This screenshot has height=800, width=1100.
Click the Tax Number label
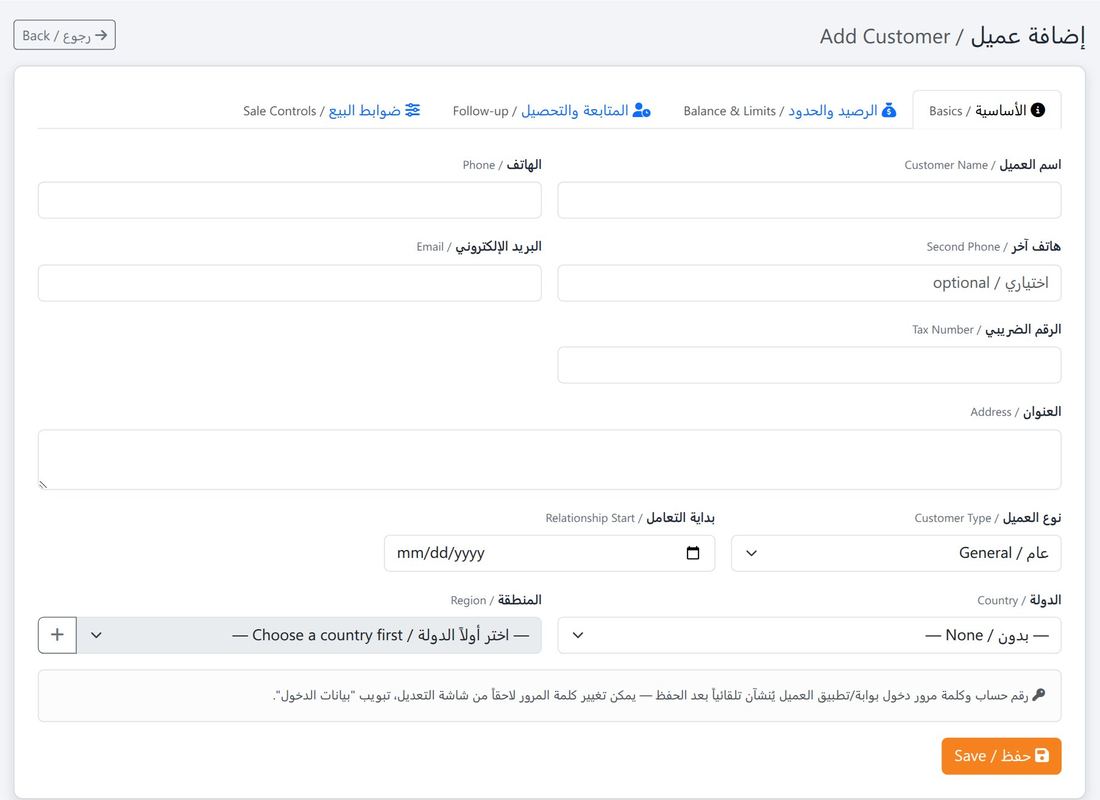tap(986, 329)
